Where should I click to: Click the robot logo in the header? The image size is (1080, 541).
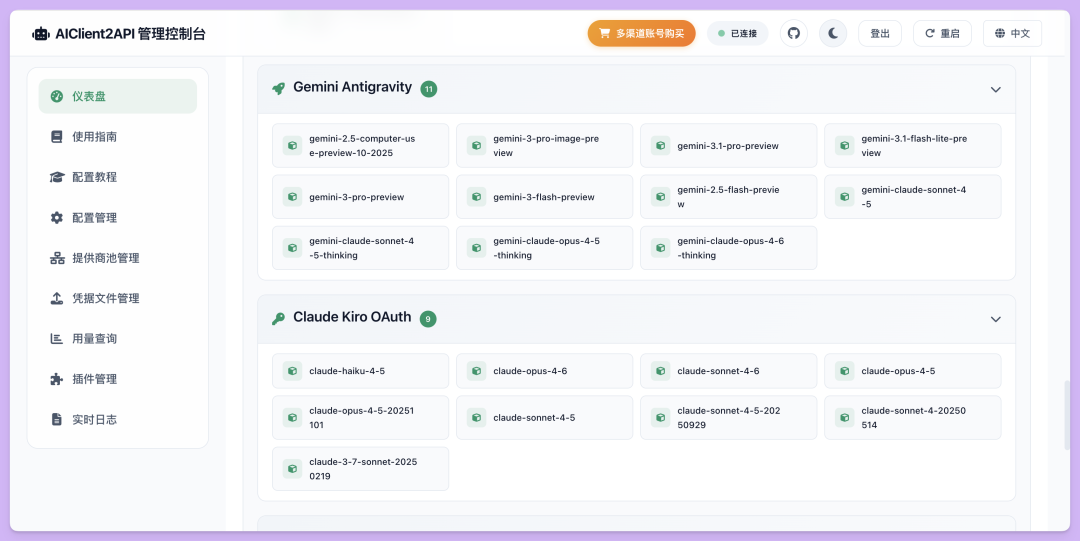[40, 34]
